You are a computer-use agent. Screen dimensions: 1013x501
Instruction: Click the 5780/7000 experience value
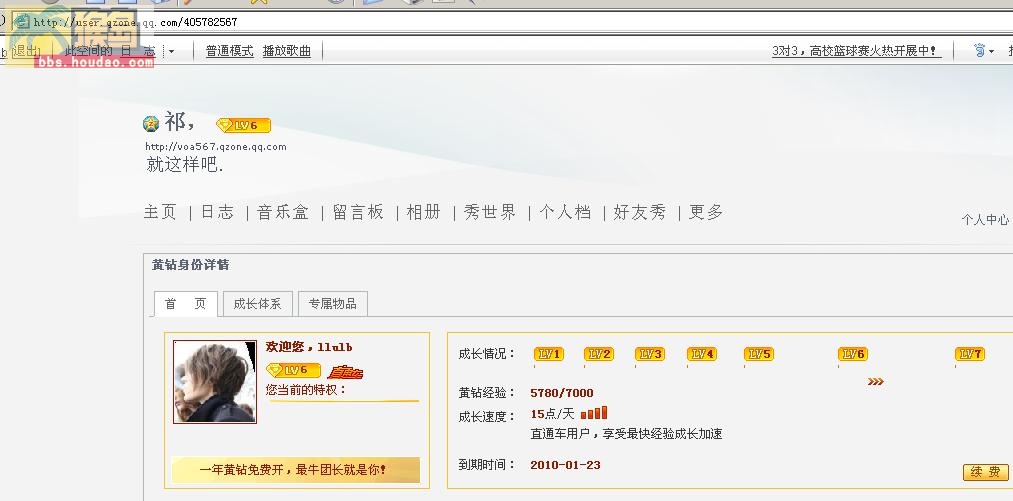[x=561, y=393]
